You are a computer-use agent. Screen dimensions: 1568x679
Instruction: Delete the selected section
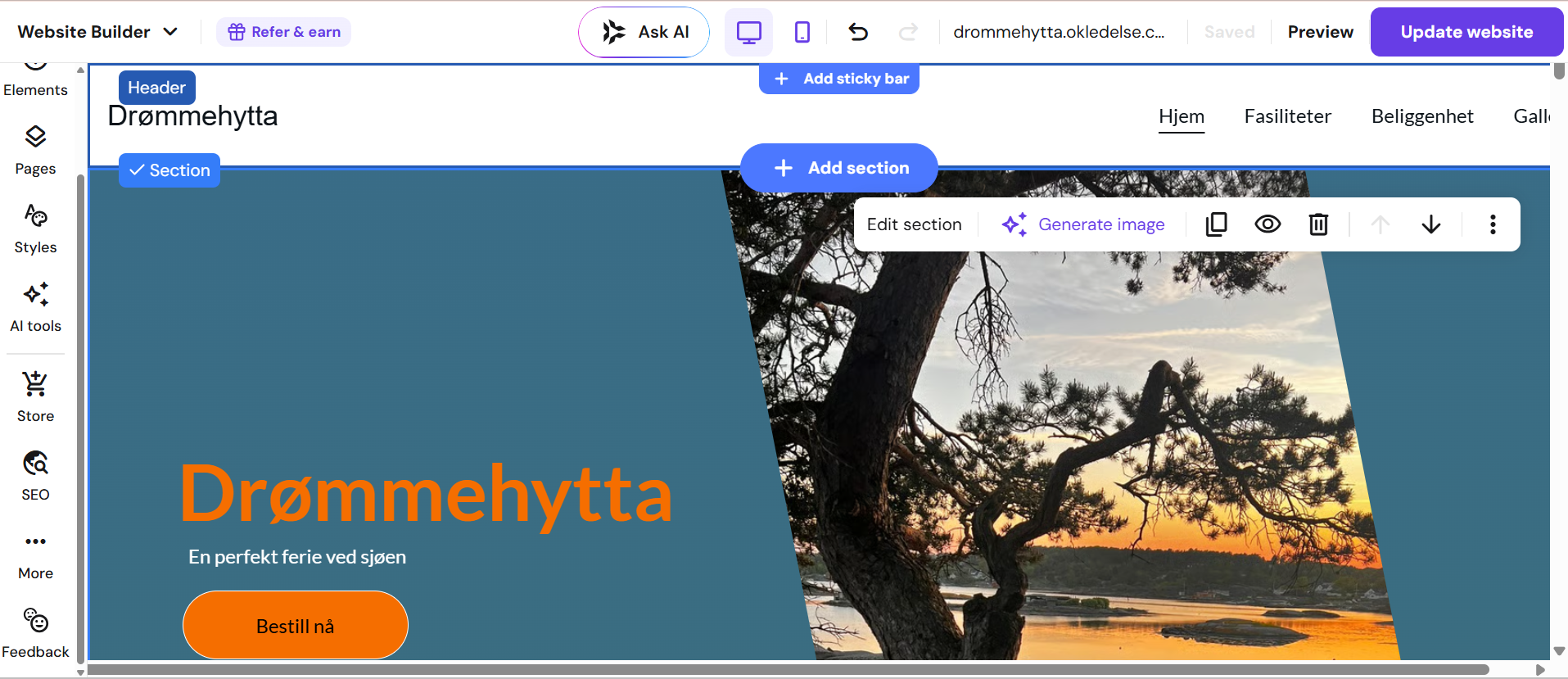tap(1318, 224)
